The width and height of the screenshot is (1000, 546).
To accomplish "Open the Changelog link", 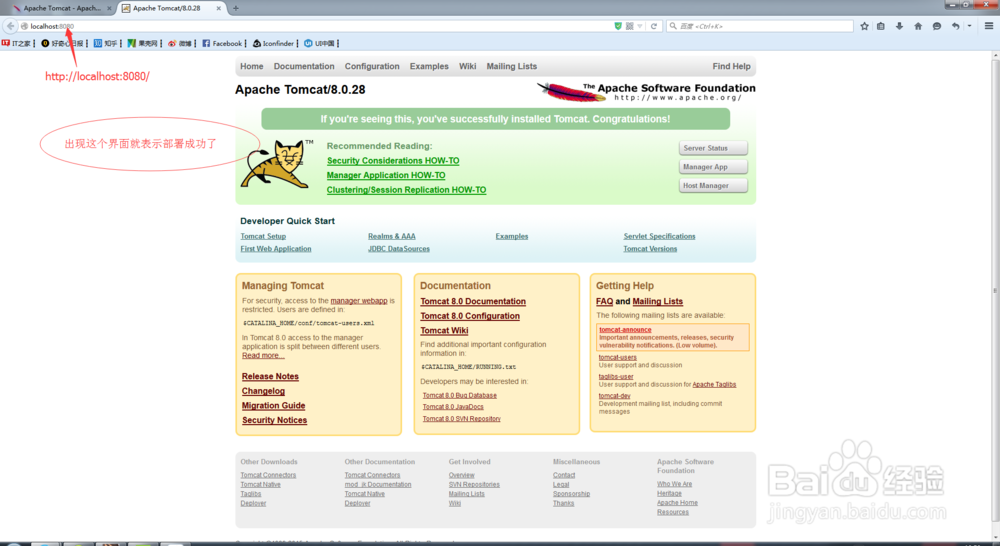I will (x=263, y=391).
